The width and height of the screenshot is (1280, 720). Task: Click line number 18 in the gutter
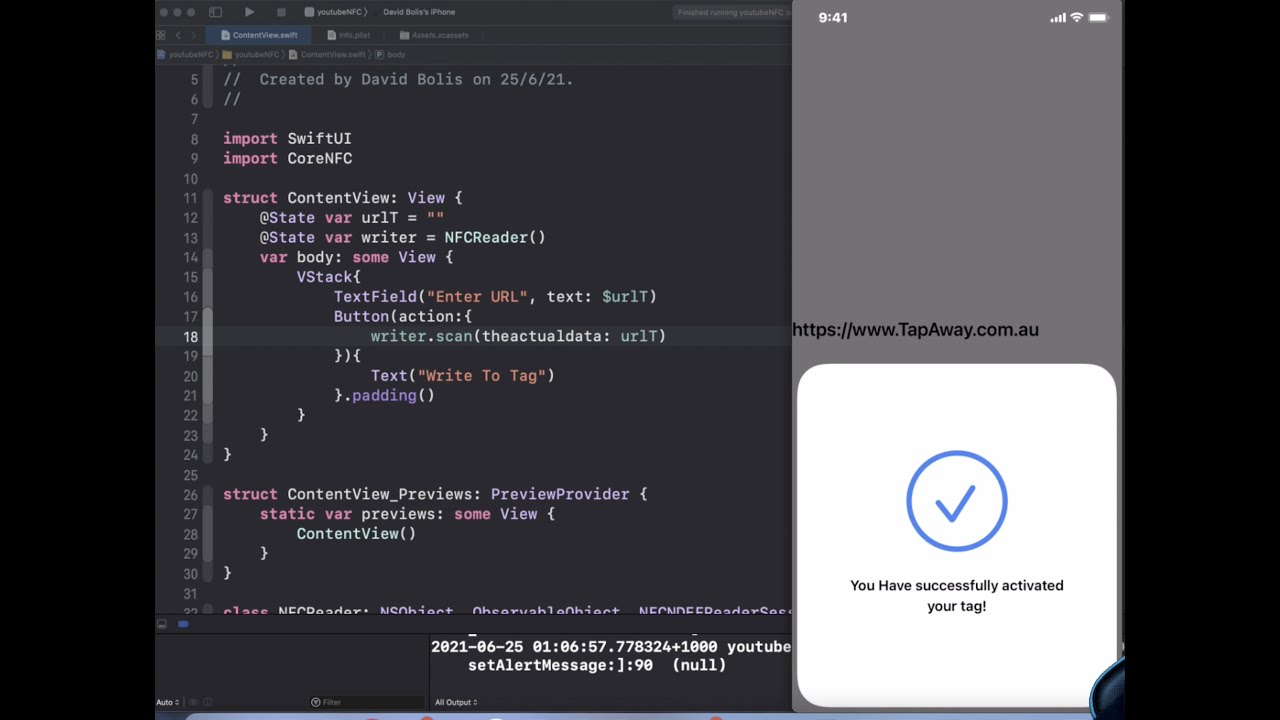coord(190,337)
